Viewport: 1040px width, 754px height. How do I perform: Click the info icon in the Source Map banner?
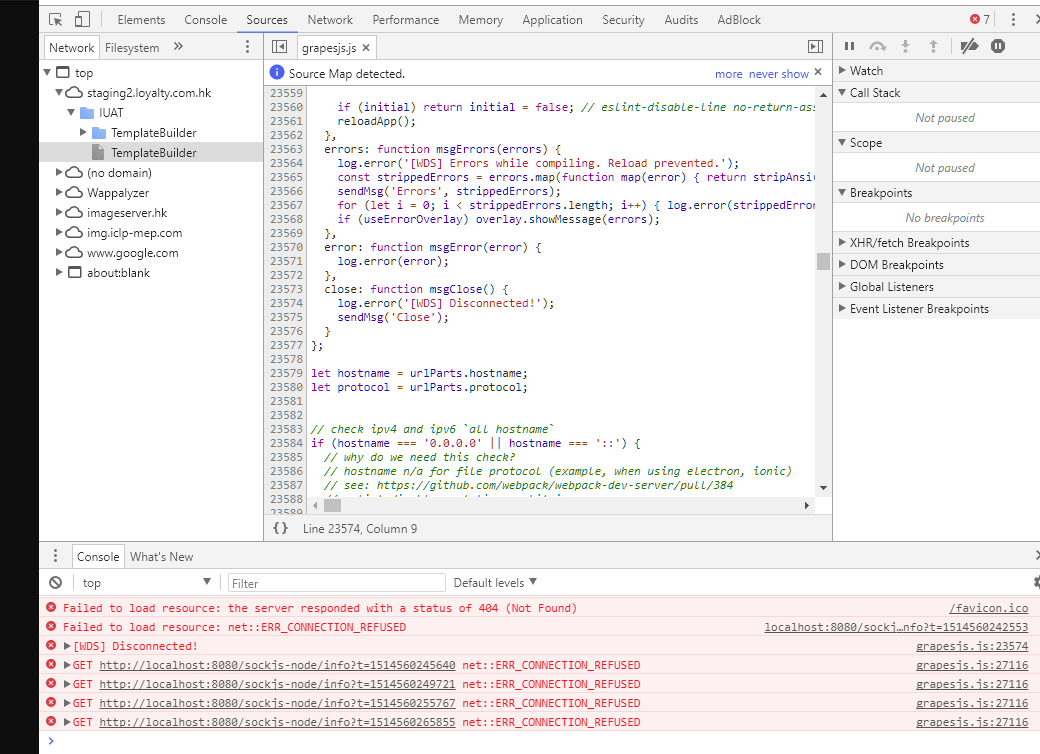coord(277,72)
